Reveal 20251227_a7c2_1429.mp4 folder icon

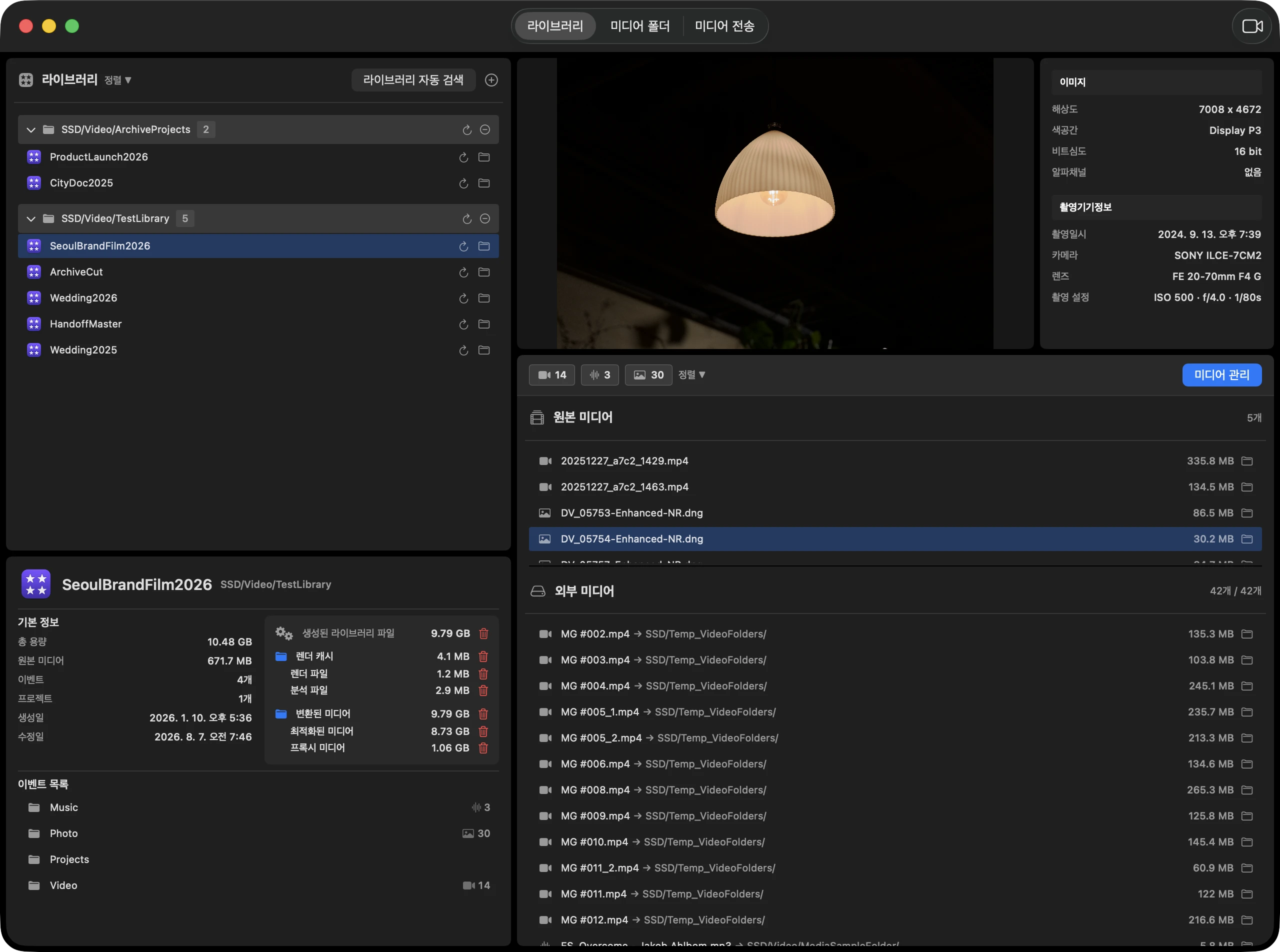click(1247, 461)
